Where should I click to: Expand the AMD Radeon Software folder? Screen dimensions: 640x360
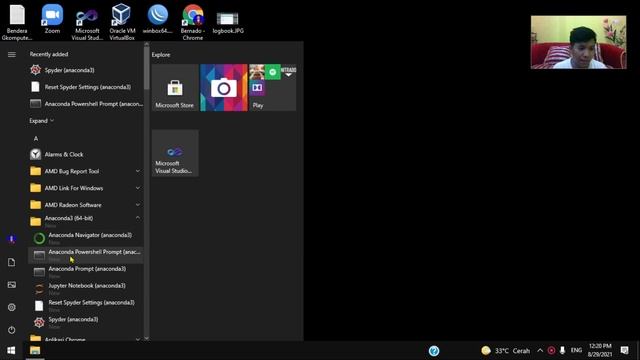click(86, 204)
